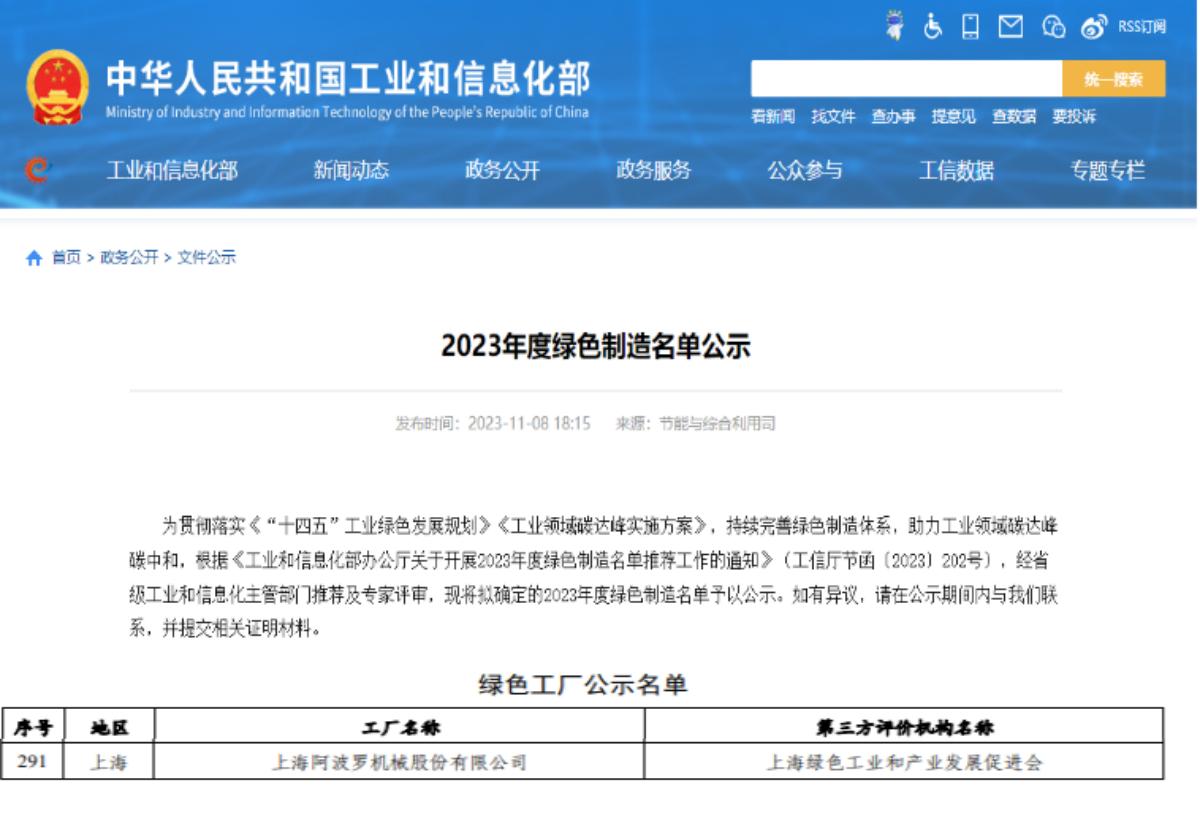
Task: Open the 专题专栏 navigation menu
Action: [1108, 171]
